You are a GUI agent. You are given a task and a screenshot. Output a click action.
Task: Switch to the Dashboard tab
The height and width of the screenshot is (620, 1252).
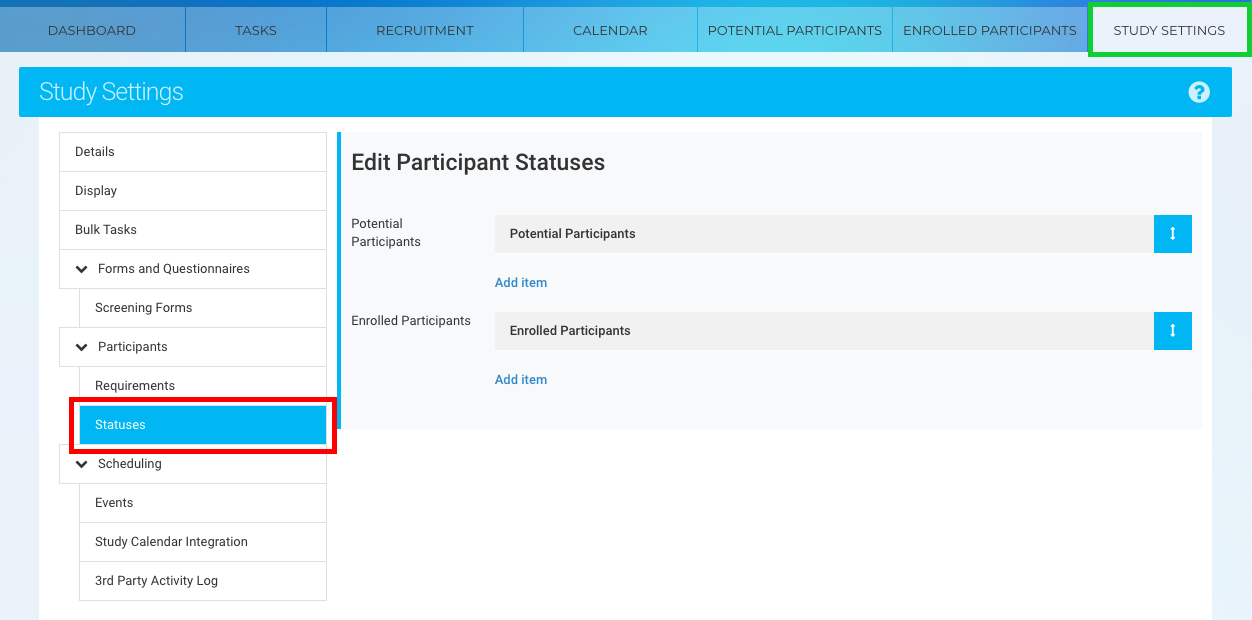pos(92,30)
